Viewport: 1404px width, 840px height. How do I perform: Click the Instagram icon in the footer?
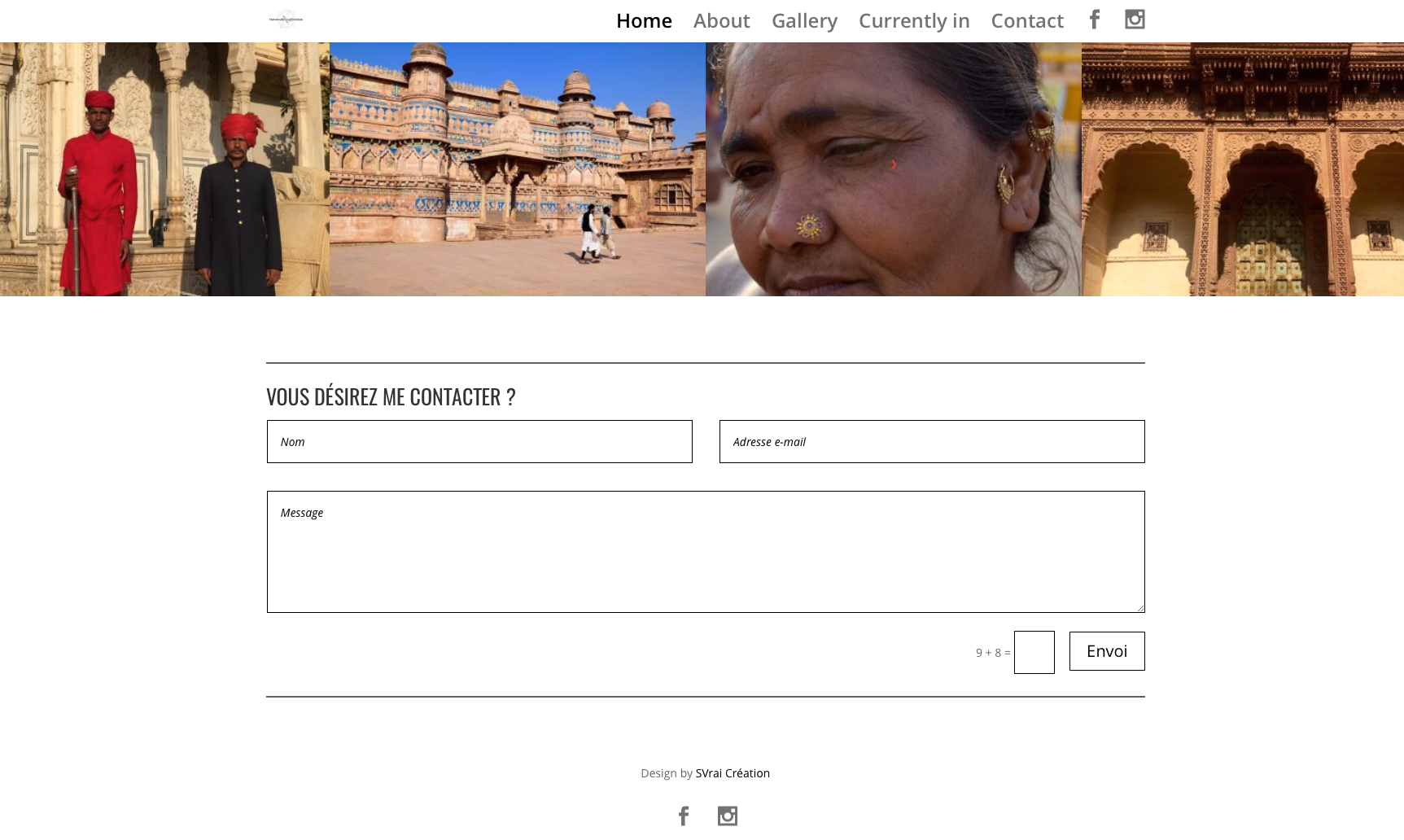727,816
